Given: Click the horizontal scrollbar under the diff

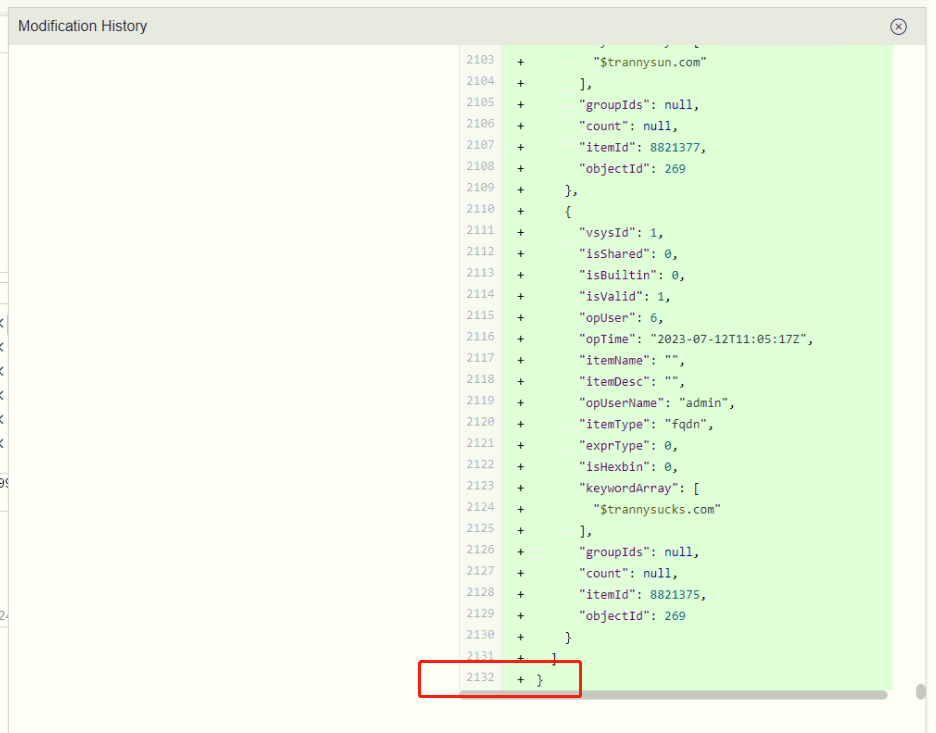Looking at the screenshot, I should [x=672, y=694].
